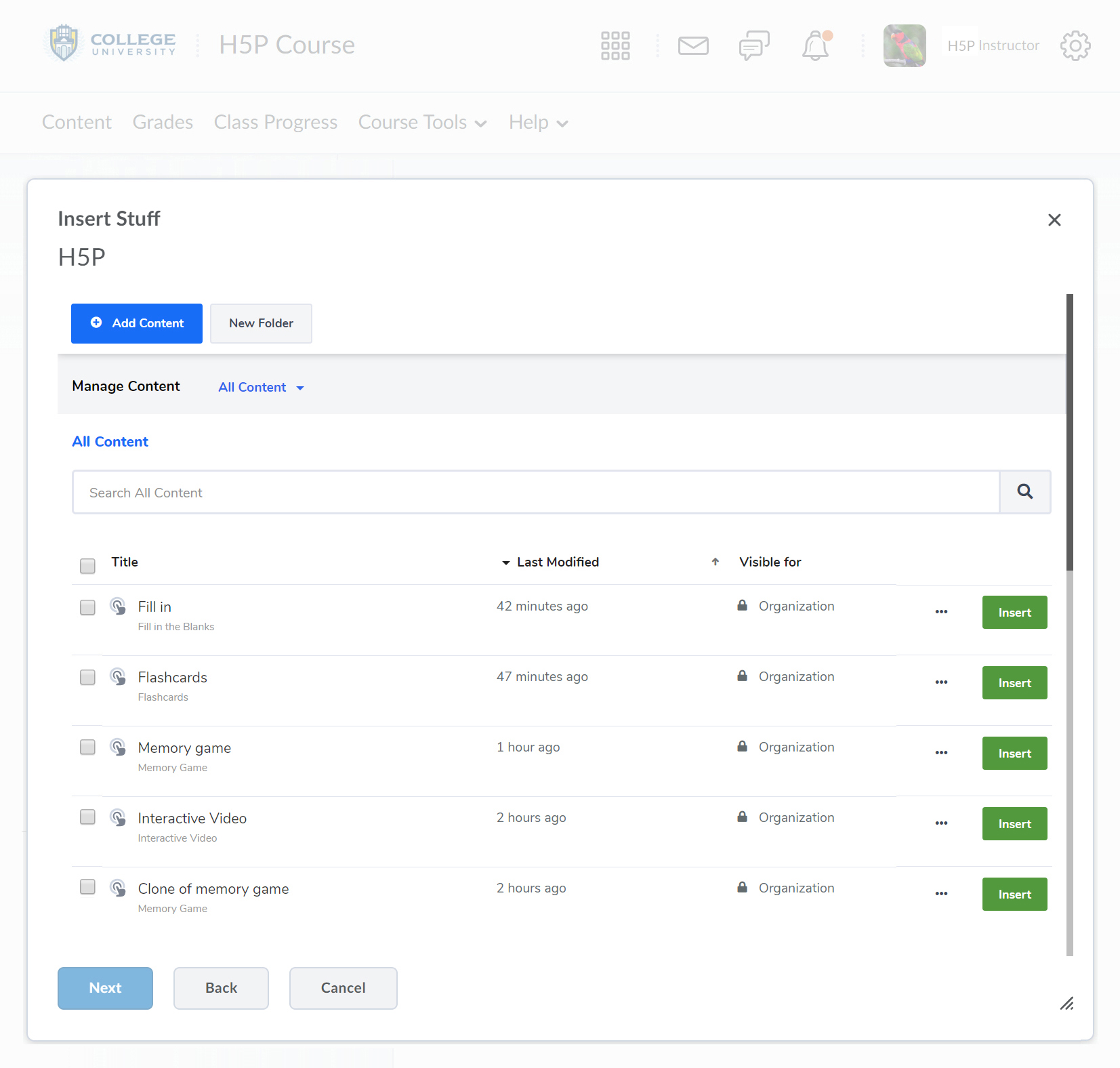The image size is (1120, 1068).
Task: Open the course selector grid icon
Action: 615,45
